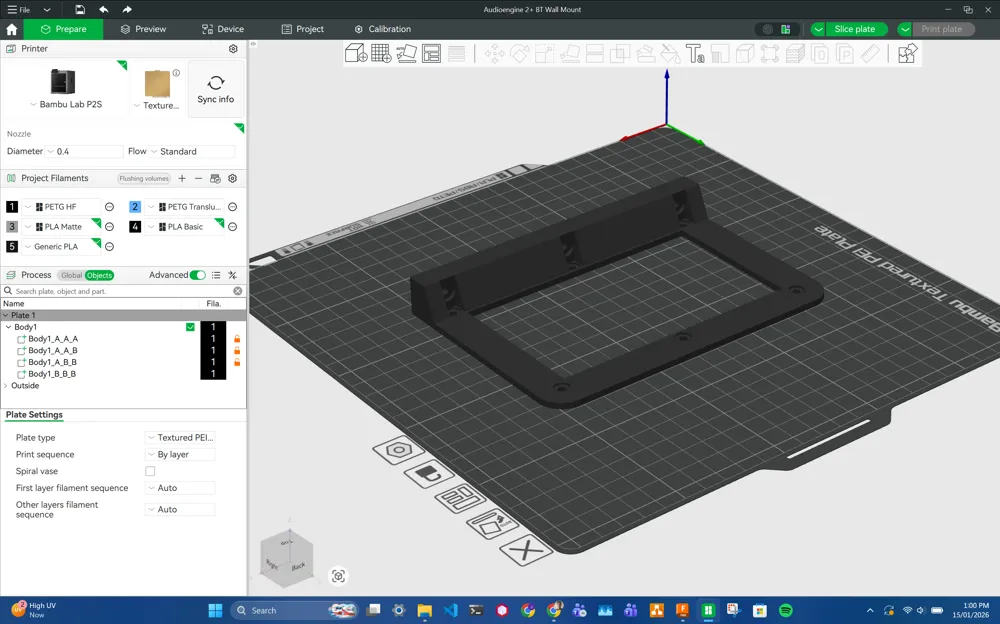Click plate arrange icon beside bed
Viewport: 1000px width, 624px height.
tap(460, 498)
